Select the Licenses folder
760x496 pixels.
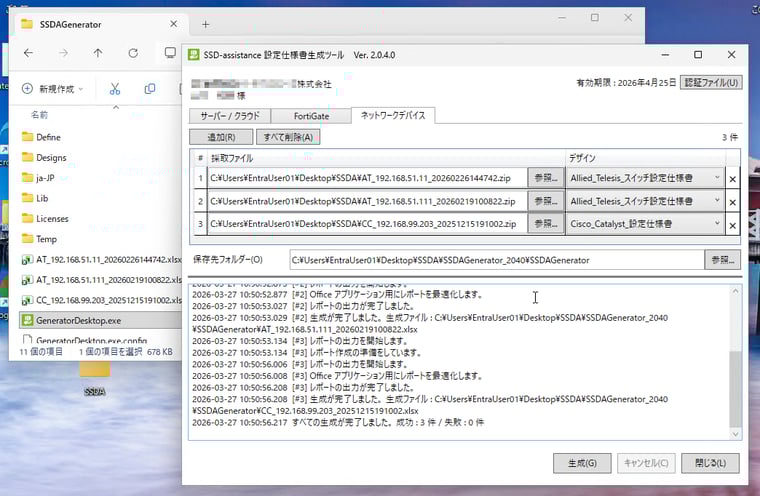45,219
